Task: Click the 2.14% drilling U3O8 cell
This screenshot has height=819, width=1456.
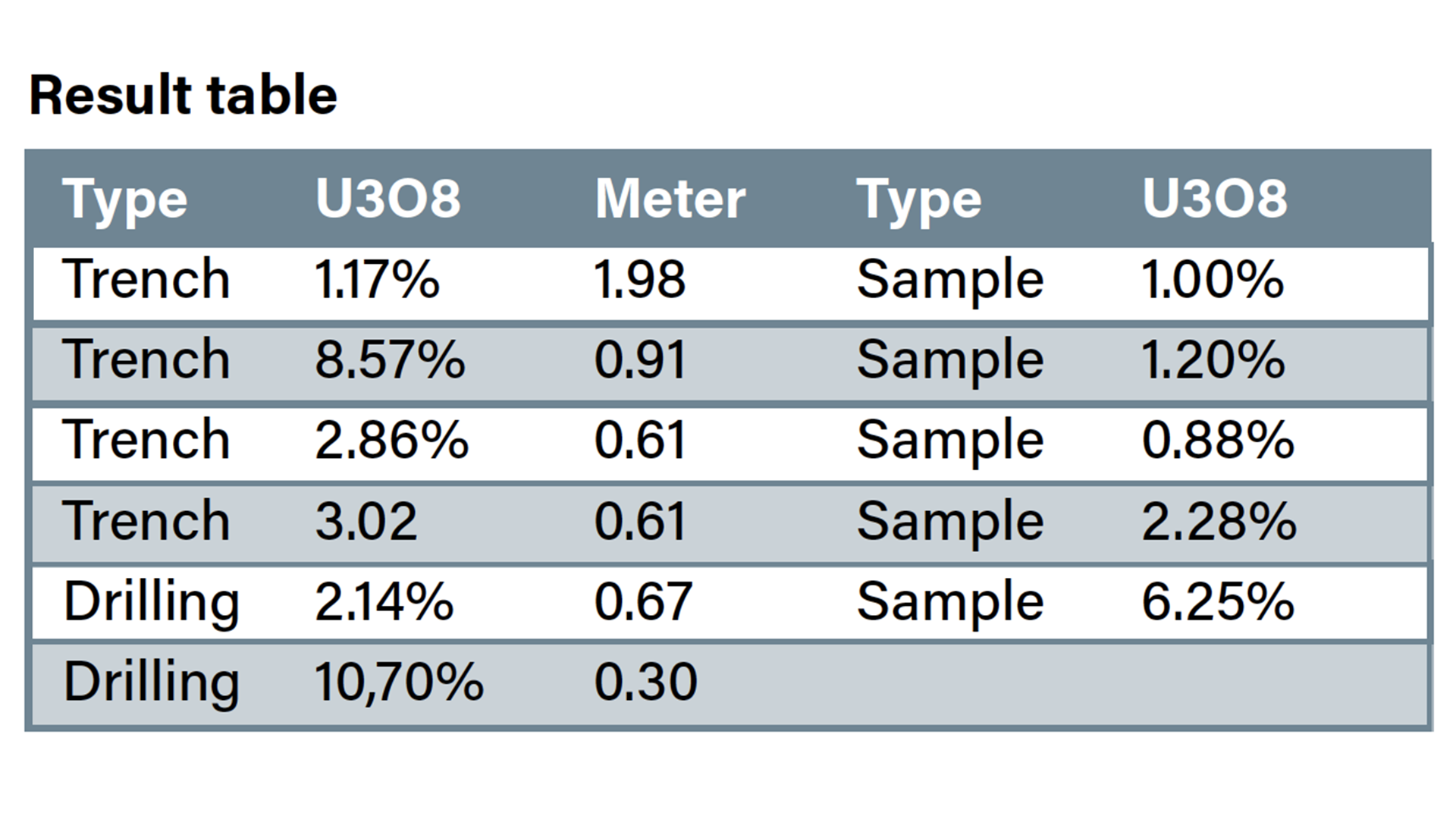Action: pos(384,601)
